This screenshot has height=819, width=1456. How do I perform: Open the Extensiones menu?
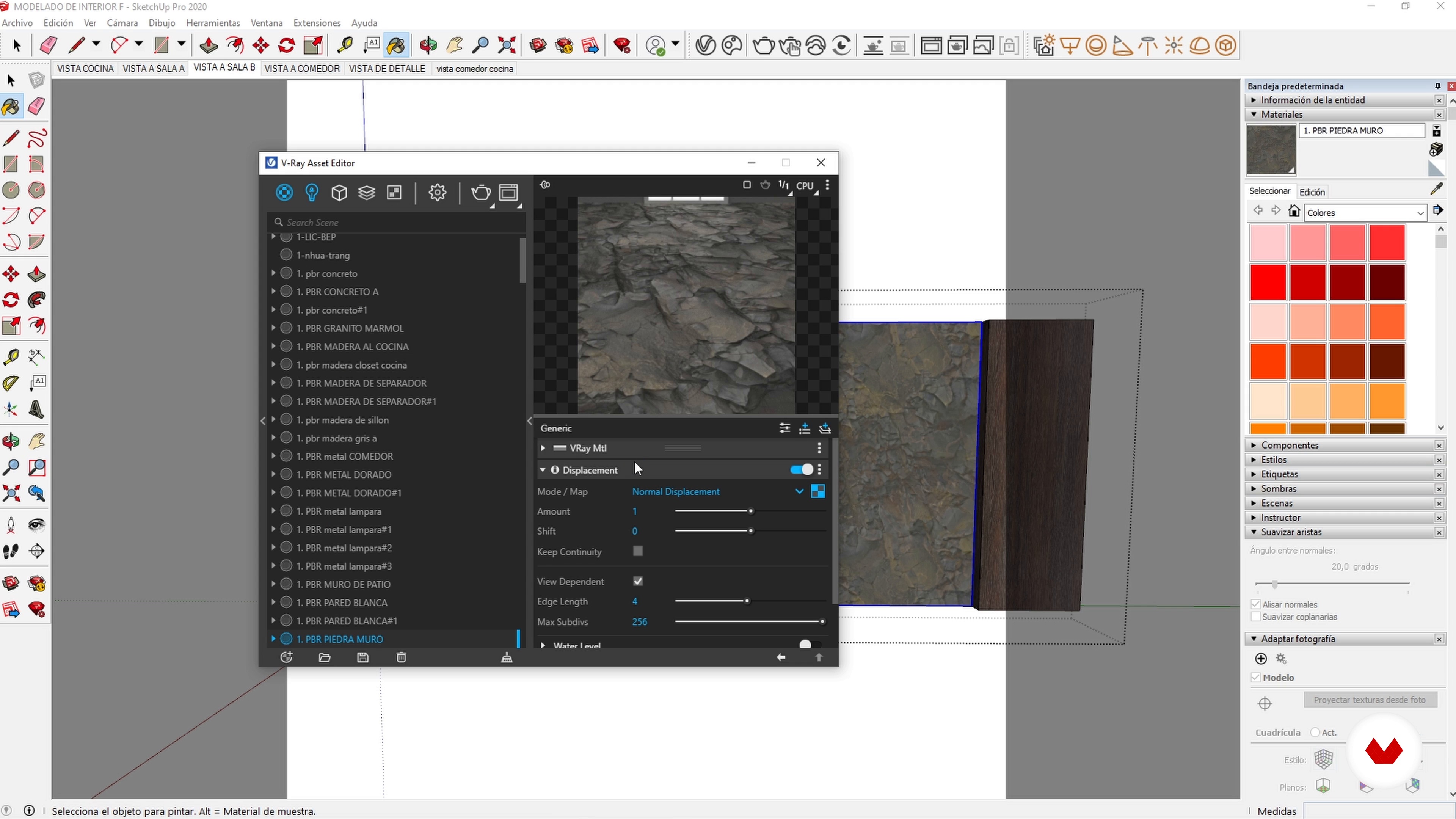click(317, 23)
